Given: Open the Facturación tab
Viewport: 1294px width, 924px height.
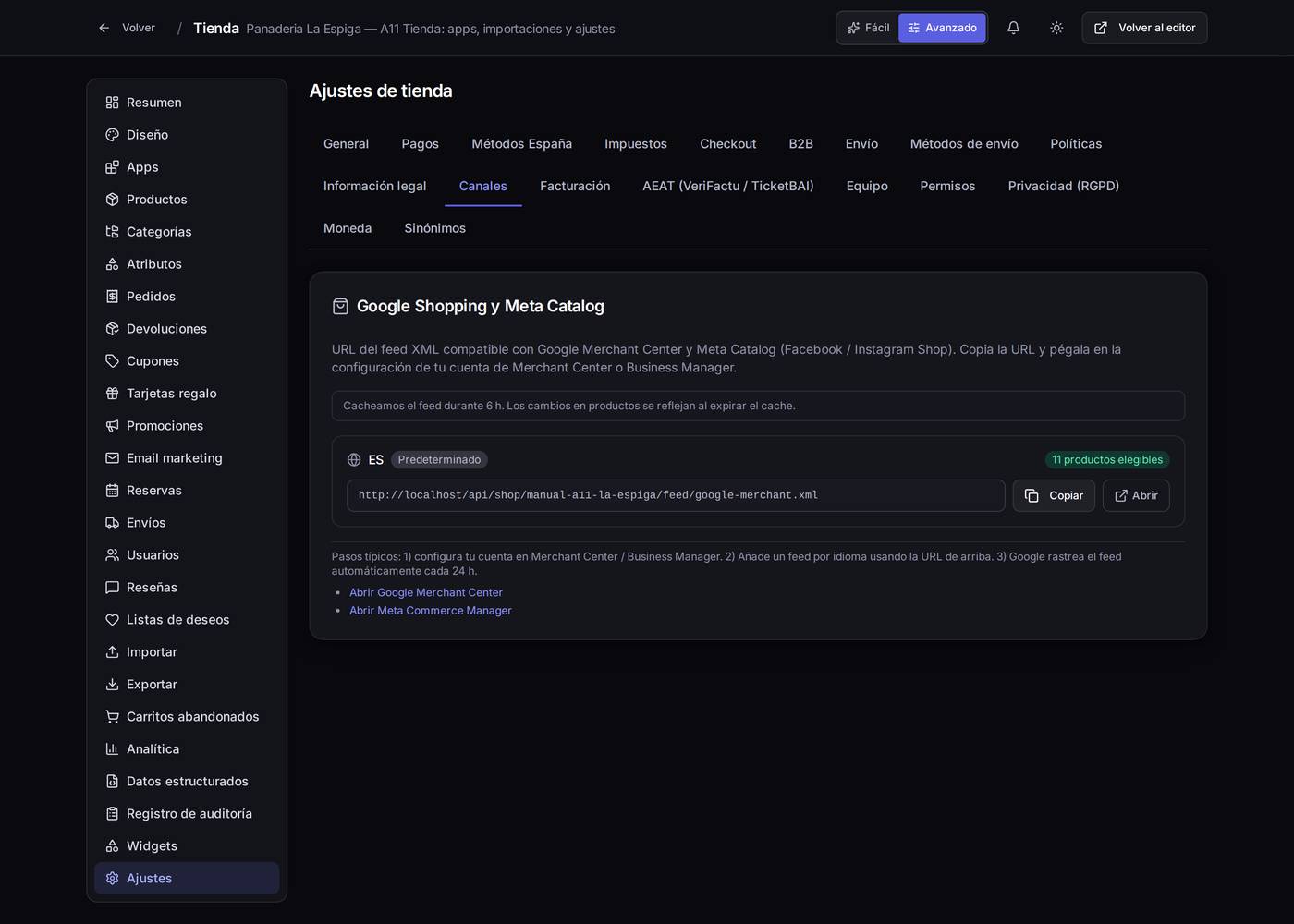Looking at the screenshot, I should tap(575, 187).
